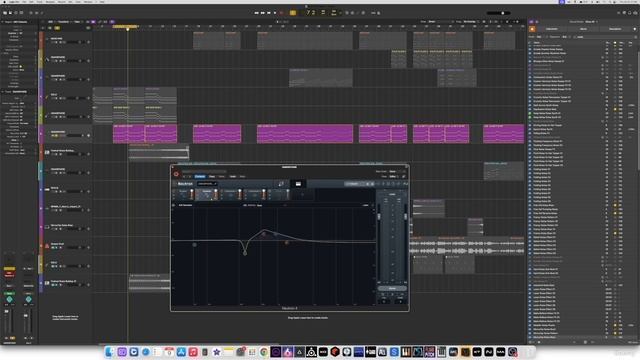Click the yellow cycle range bar in ruler
The width and height of the screenshot is (640, 360).
point(125,26)
